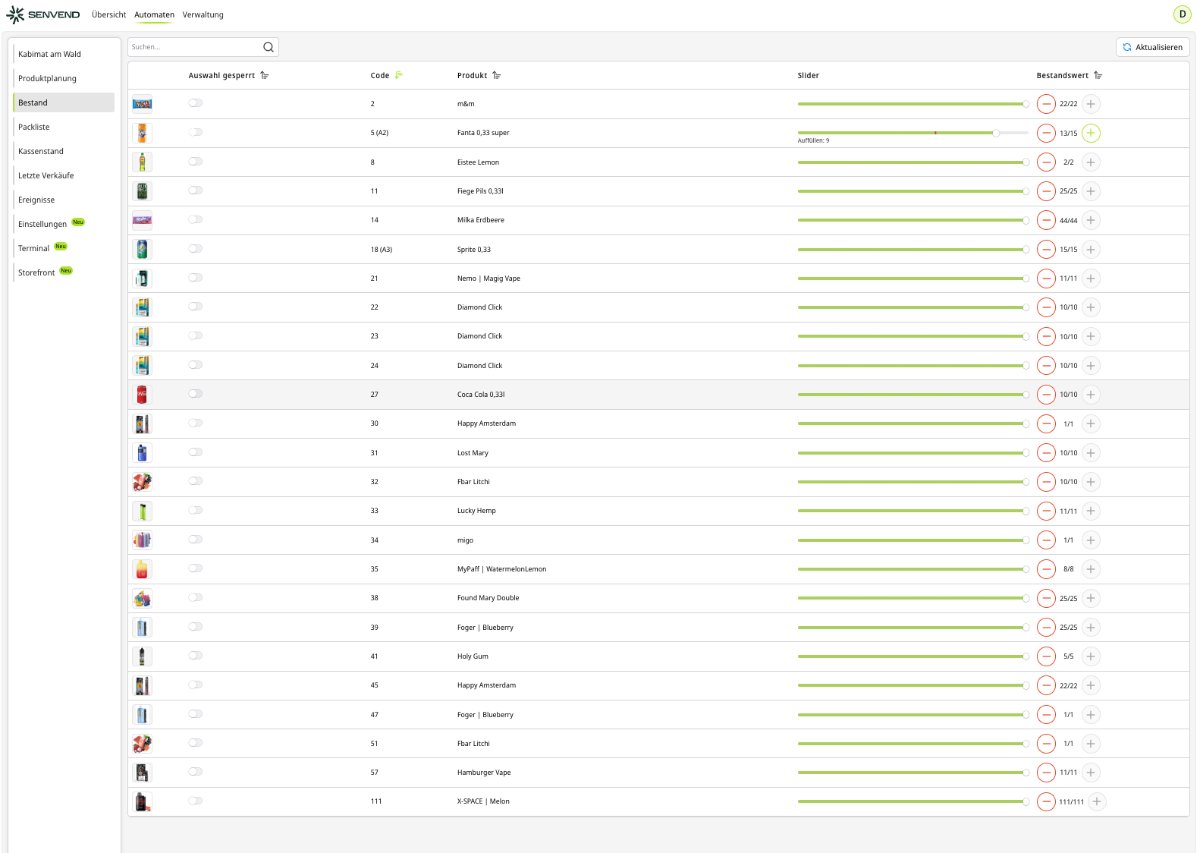The image size is (1200, 853).
Task: Toggle selection lock for X-SPACE | Melon
Action: click(195, 801)
